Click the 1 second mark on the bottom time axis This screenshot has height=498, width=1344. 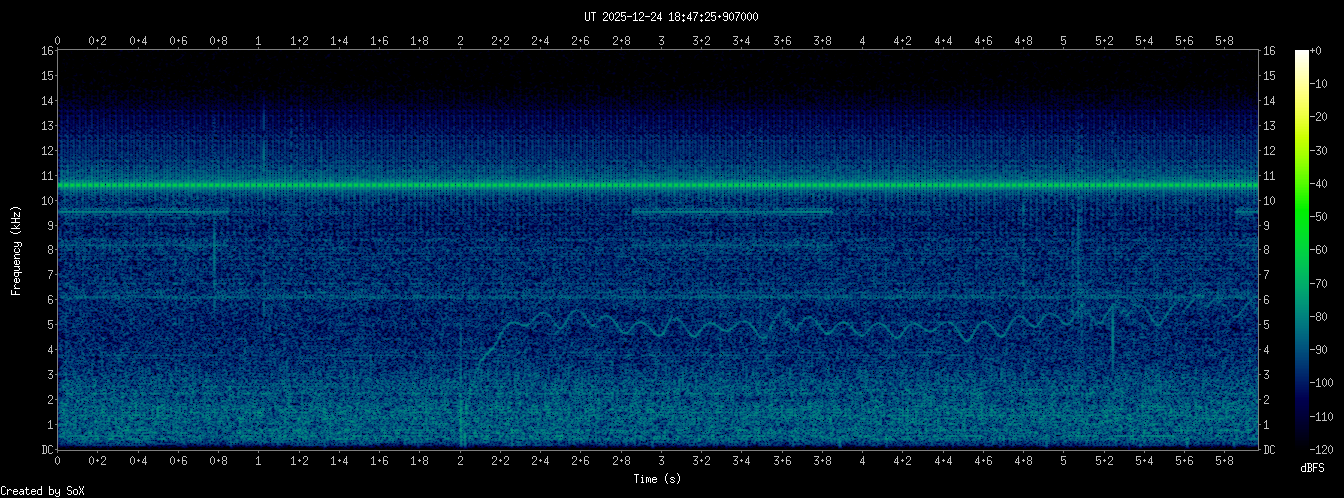click(259, 461)
